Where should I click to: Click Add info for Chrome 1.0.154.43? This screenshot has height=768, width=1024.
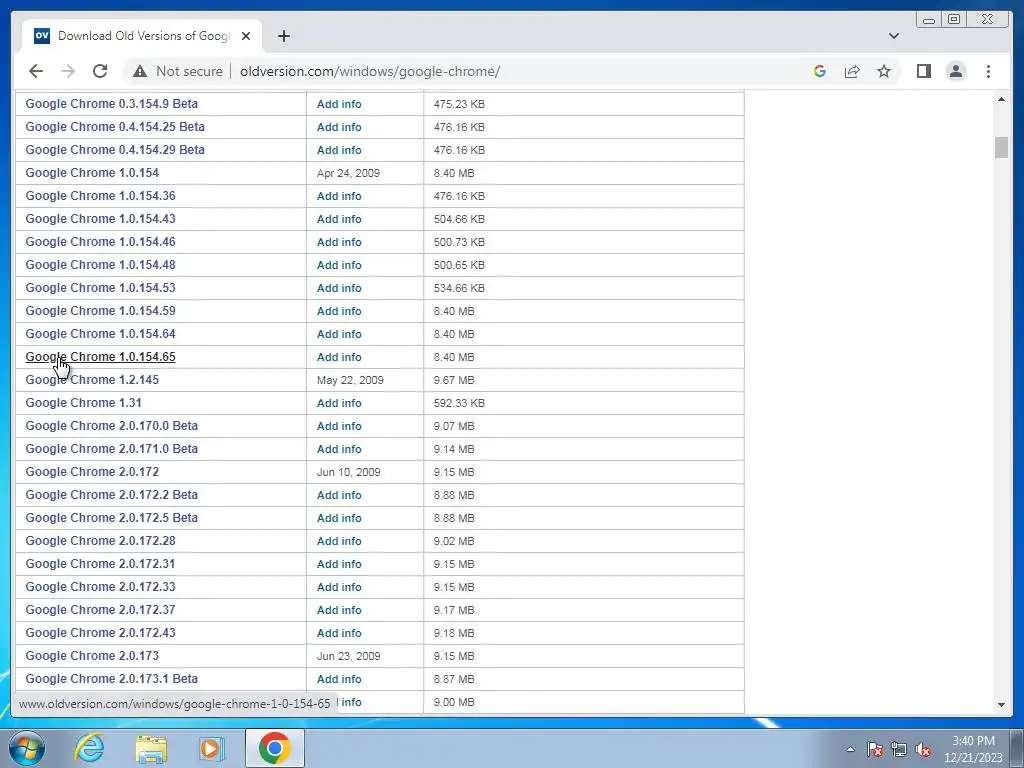339,219
